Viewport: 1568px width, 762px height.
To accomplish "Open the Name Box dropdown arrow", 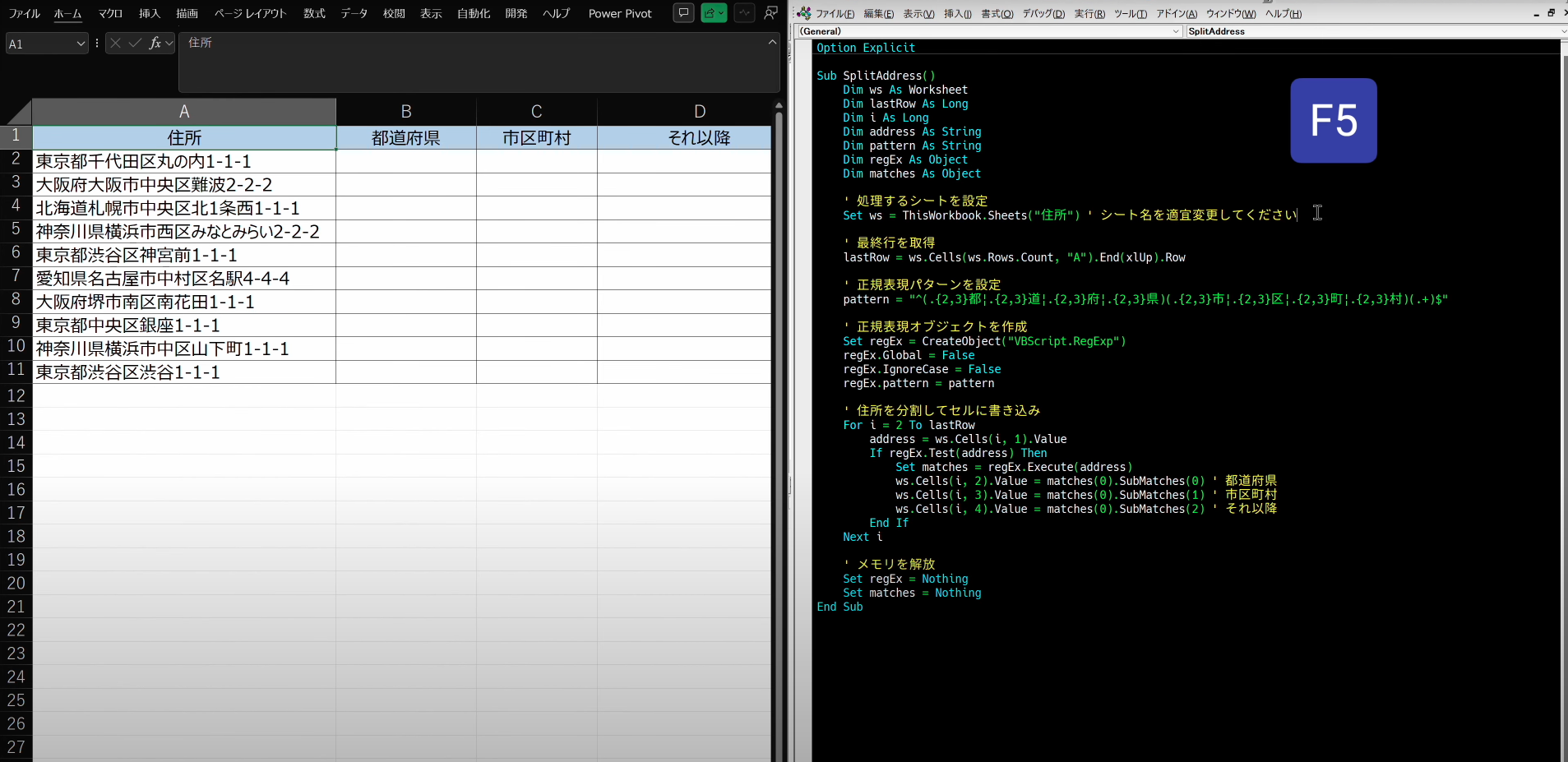I will [x=81, y=44].
